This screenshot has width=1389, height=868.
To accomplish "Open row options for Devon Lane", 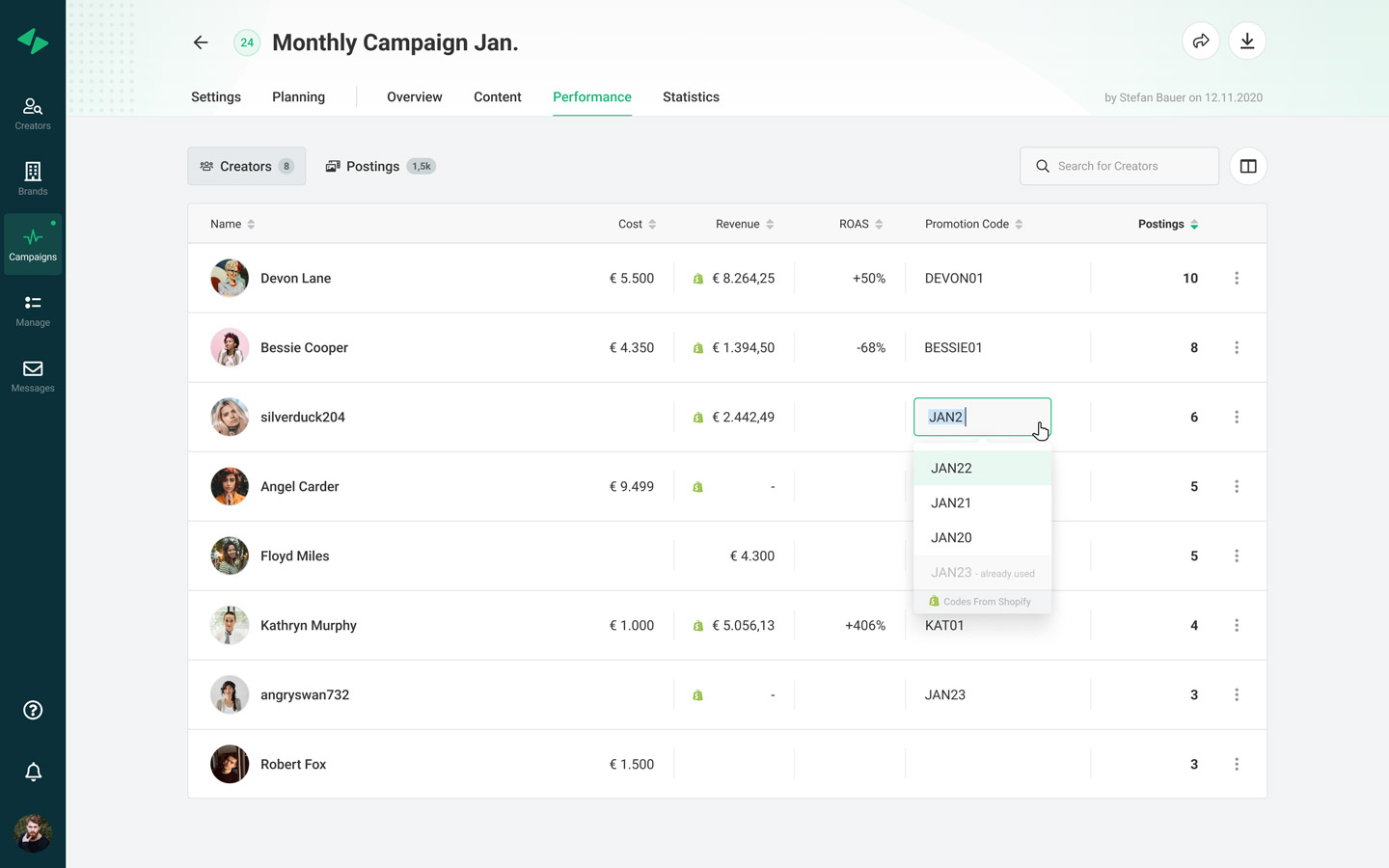I will click(1237, 279).
